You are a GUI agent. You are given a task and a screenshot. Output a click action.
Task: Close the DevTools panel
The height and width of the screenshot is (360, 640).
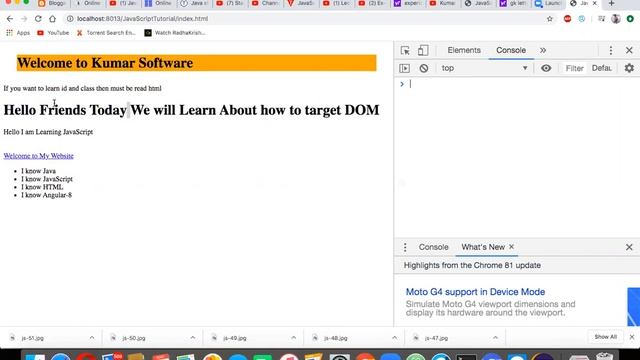coord(629,50)
